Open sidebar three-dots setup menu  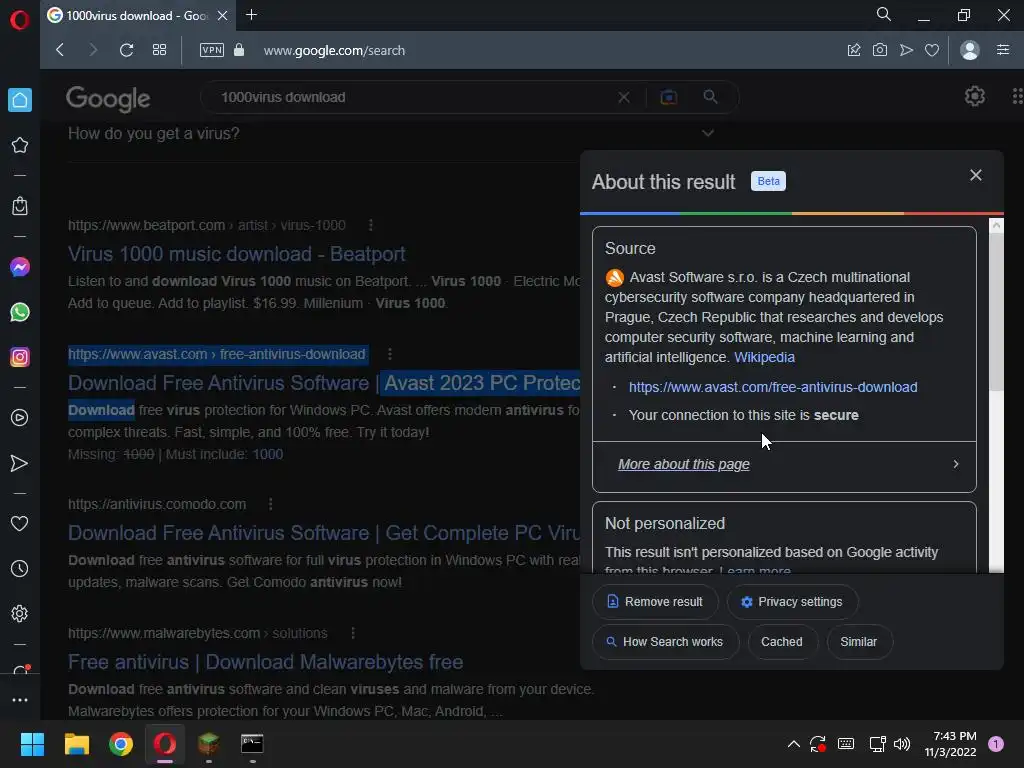(20, 700)
